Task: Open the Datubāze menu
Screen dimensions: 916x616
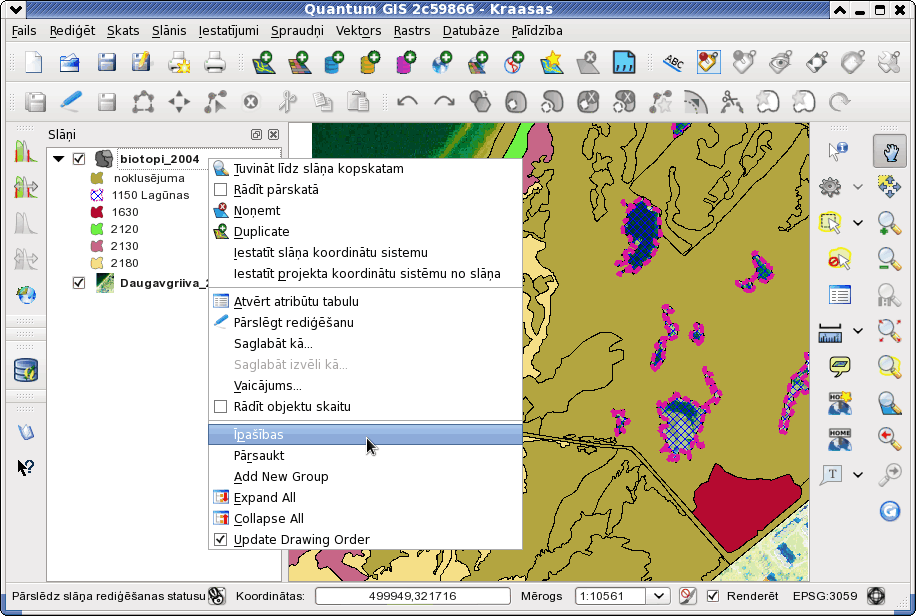Action: tap(471, 31)
